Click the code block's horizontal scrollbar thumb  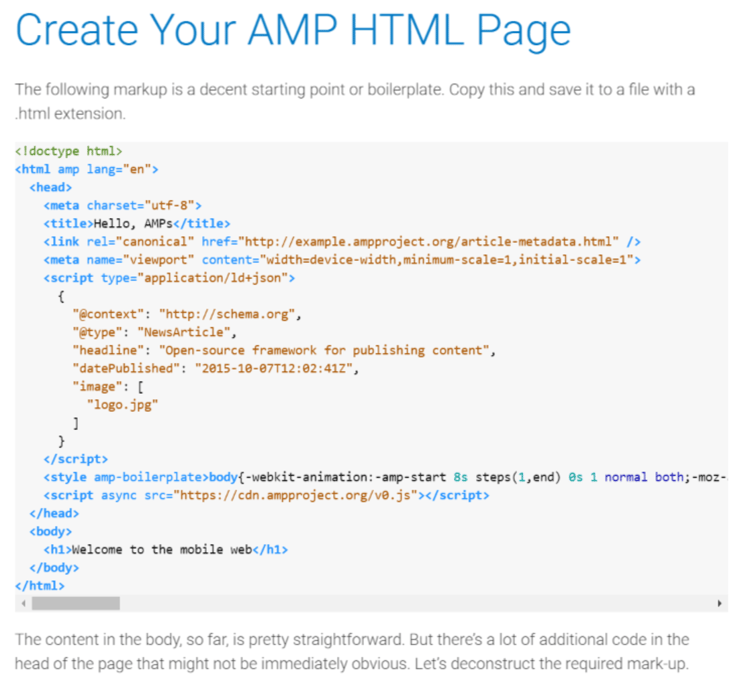pyautogui.click(x=75, y=604)
